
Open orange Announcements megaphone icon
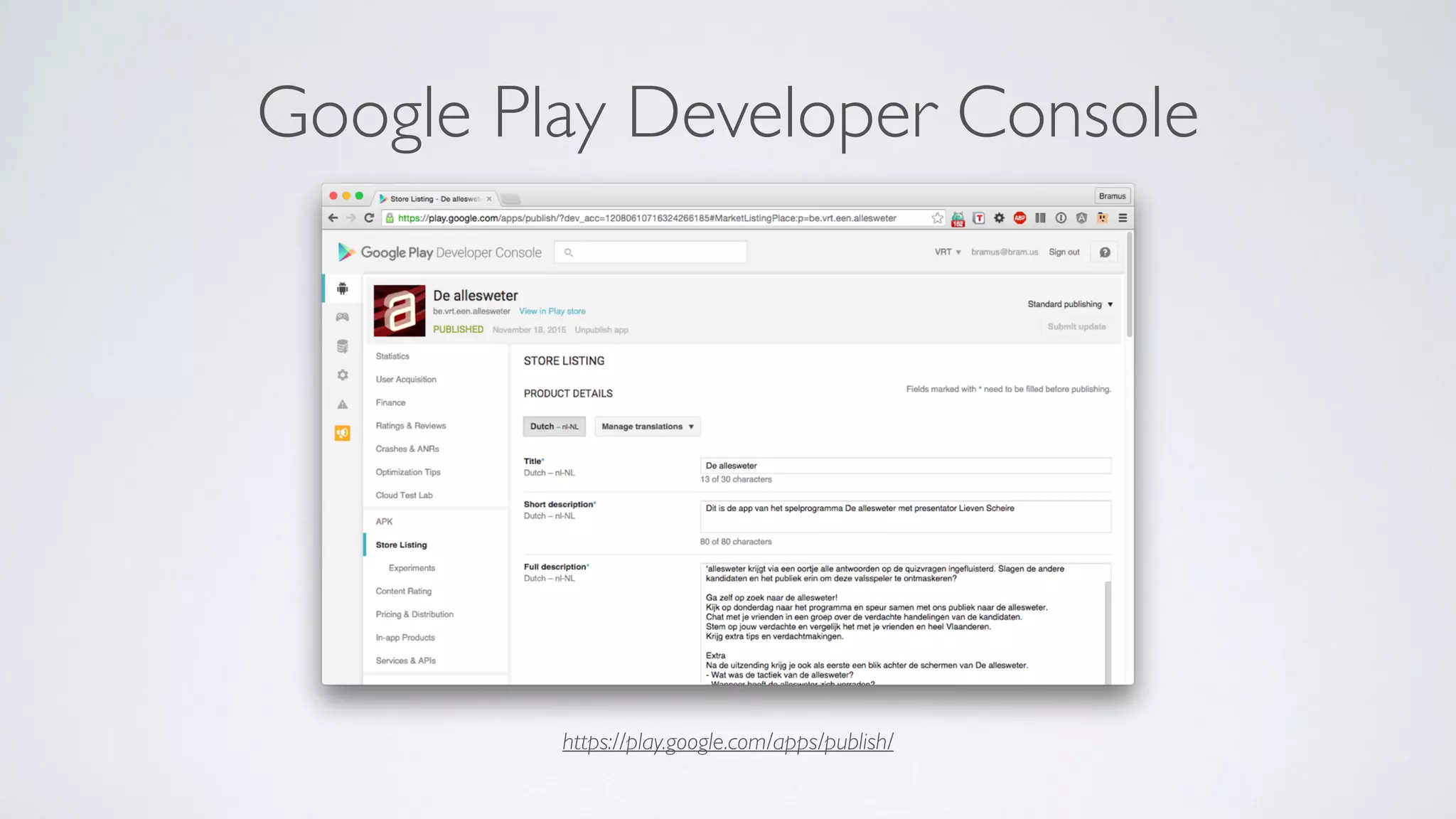click(x=343, y=433)
